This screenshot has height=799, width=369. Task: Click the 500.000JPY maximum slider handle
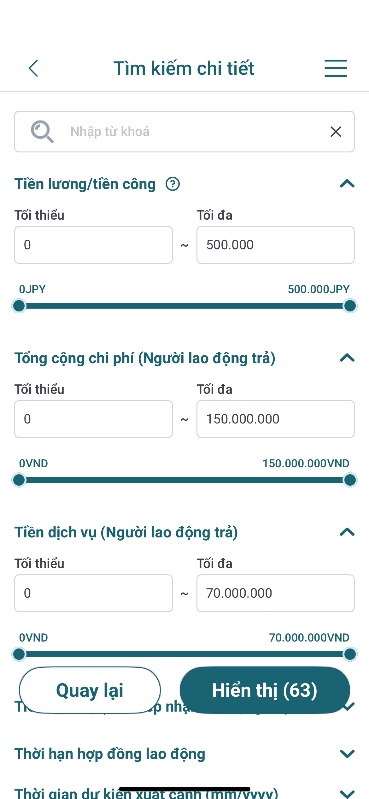click(x=350, y=306)
